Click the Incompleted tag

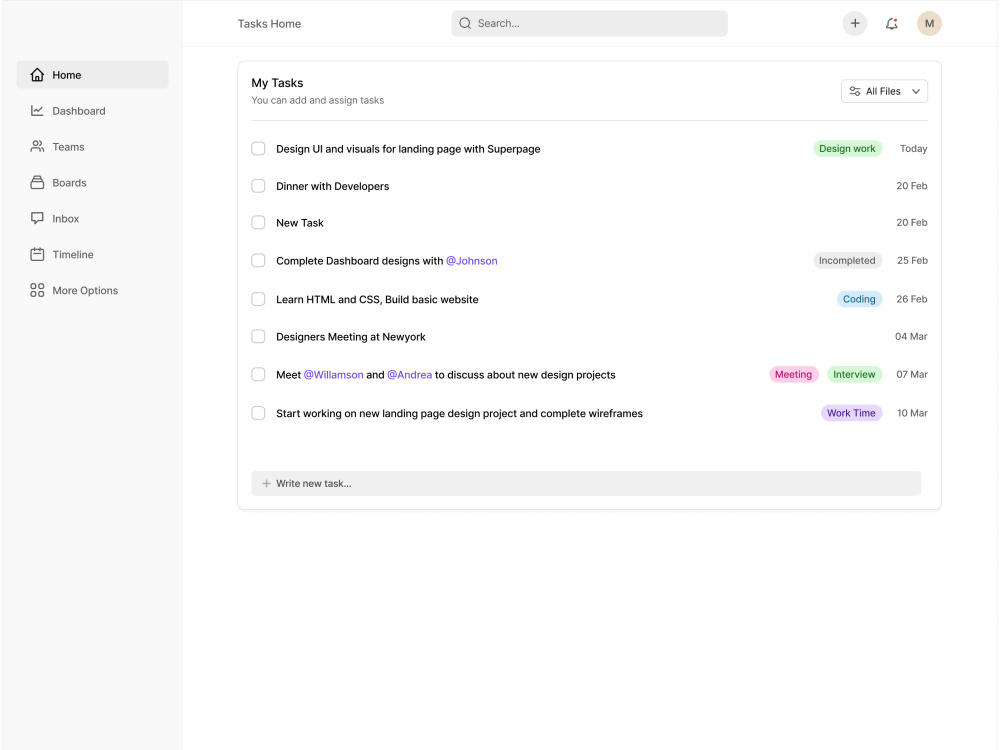pyautogui.click(x=847, y=260)
